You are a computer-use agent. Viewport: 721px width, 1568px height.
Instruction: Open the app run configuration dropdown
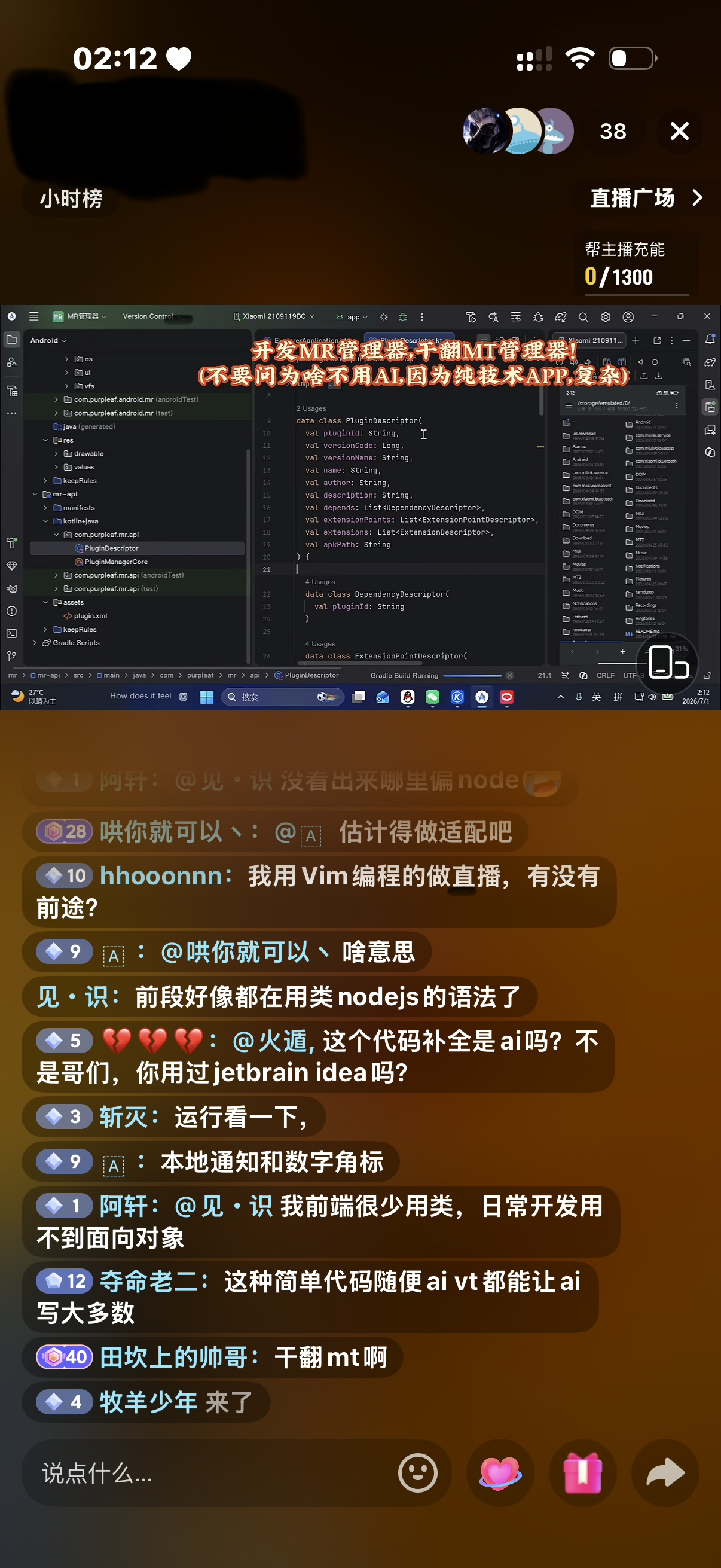pos(352,317)
